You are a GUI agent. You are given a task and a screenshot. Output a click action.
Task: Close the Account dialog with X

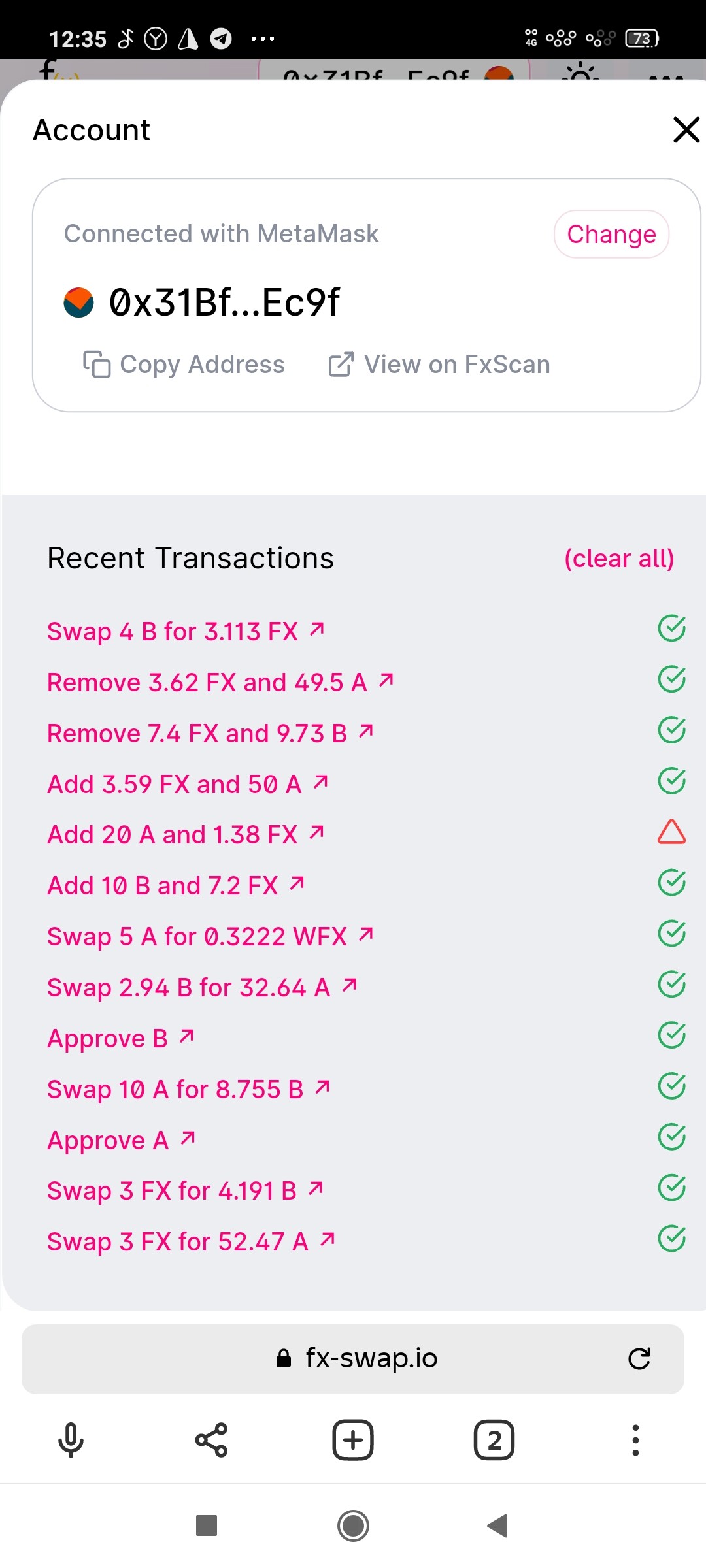point(686,129)
